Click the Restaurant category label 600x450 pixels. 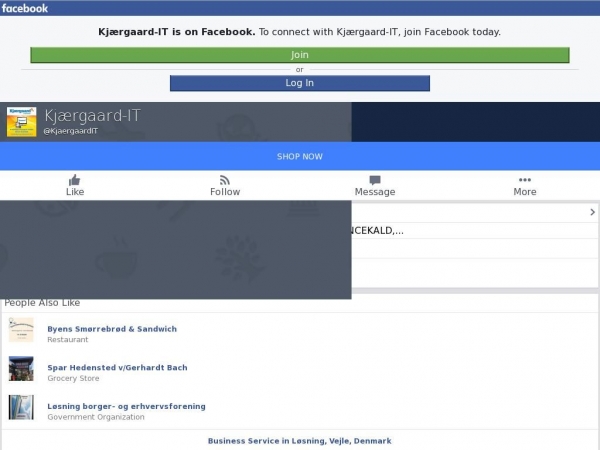(68, 339)
